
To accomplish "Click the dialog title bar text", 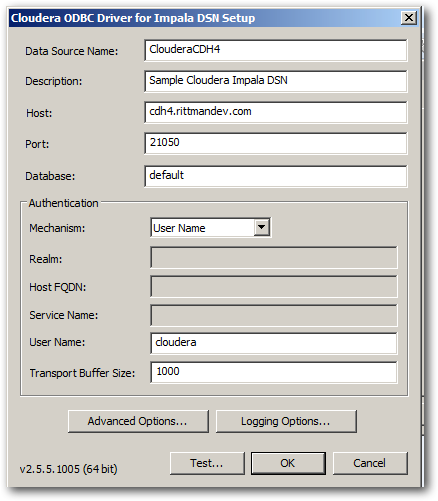I will [x=133, y=18].
